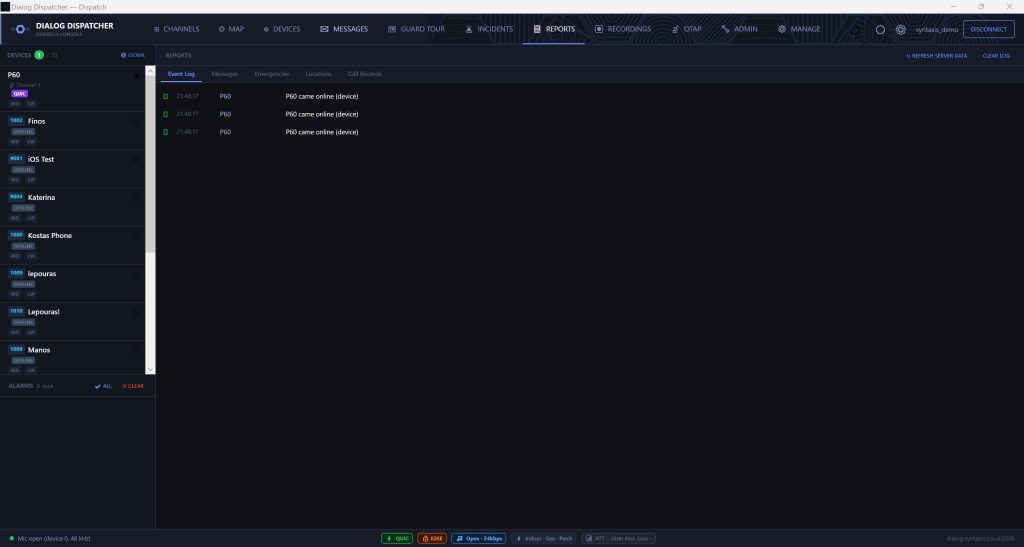Click the notification bell icon
The width and height of the screenshot is (1024, 547).
point(856,29)
